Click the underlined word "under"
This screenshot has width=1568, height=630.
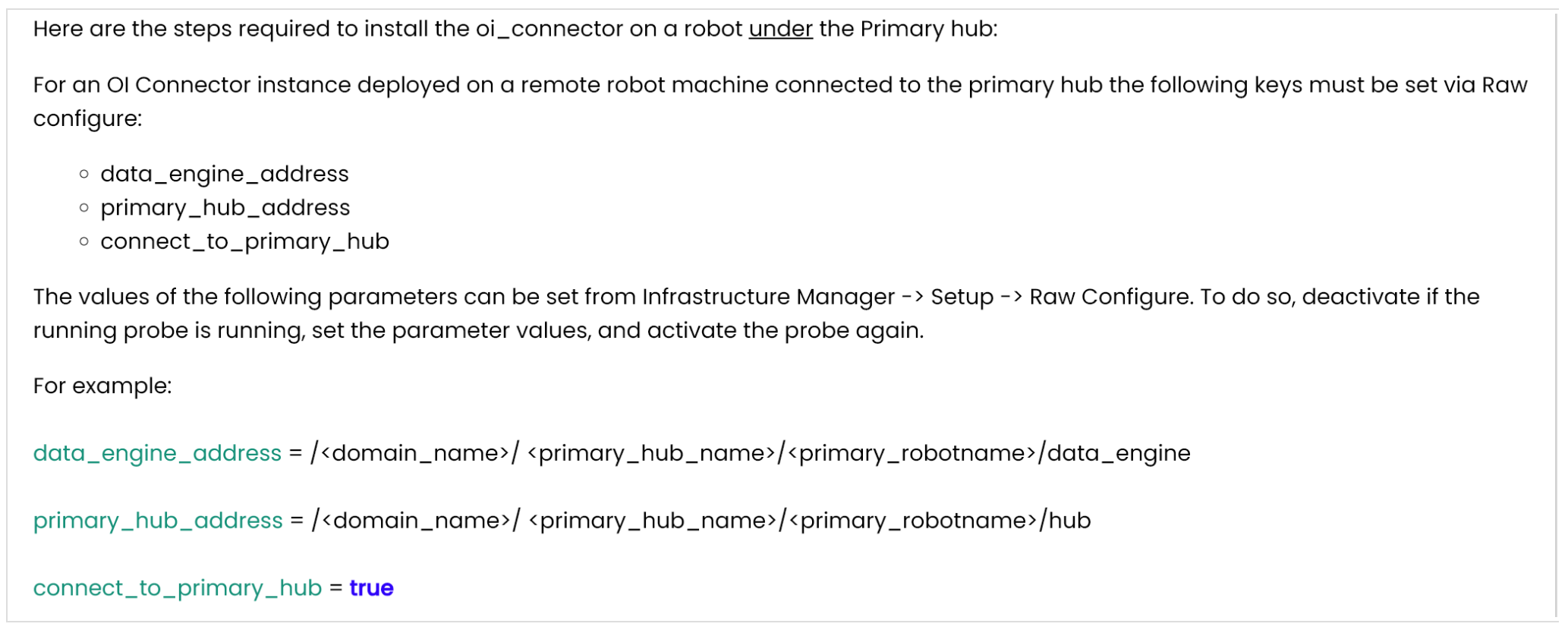pos(780,29)
